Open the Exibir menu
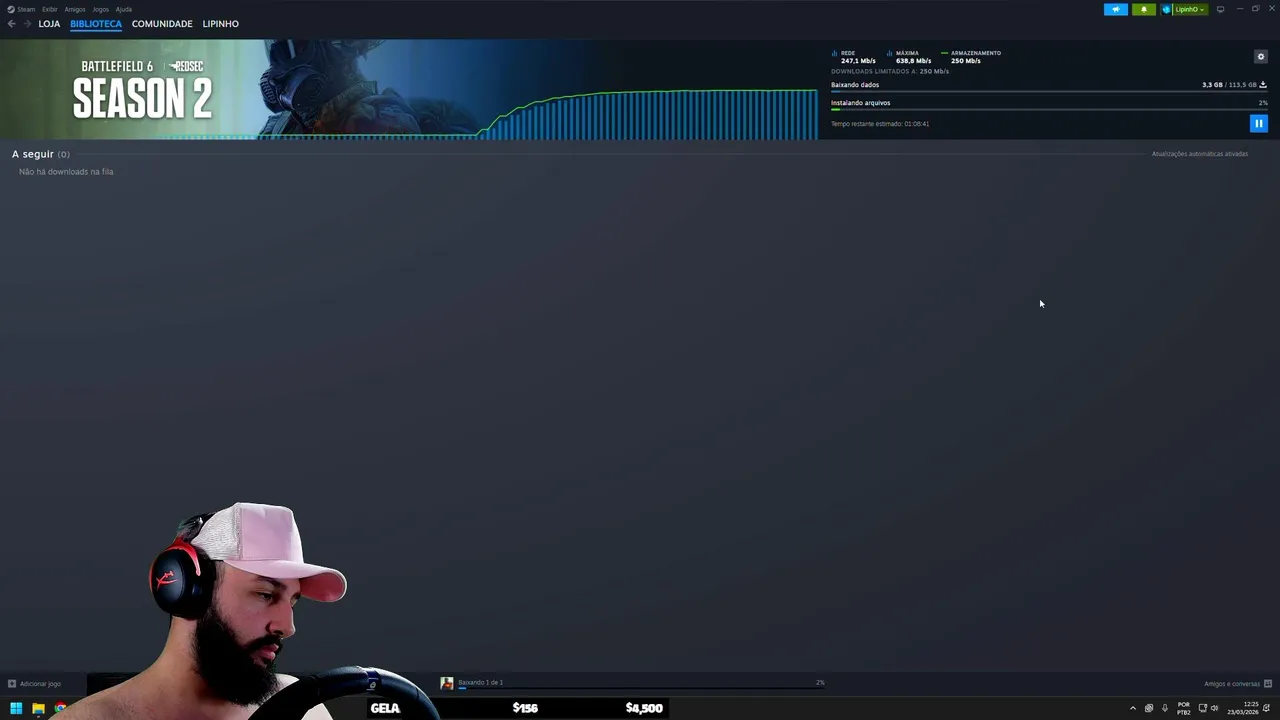The width and height of the screenshot is (1280, 720). (x=50, y=9)
